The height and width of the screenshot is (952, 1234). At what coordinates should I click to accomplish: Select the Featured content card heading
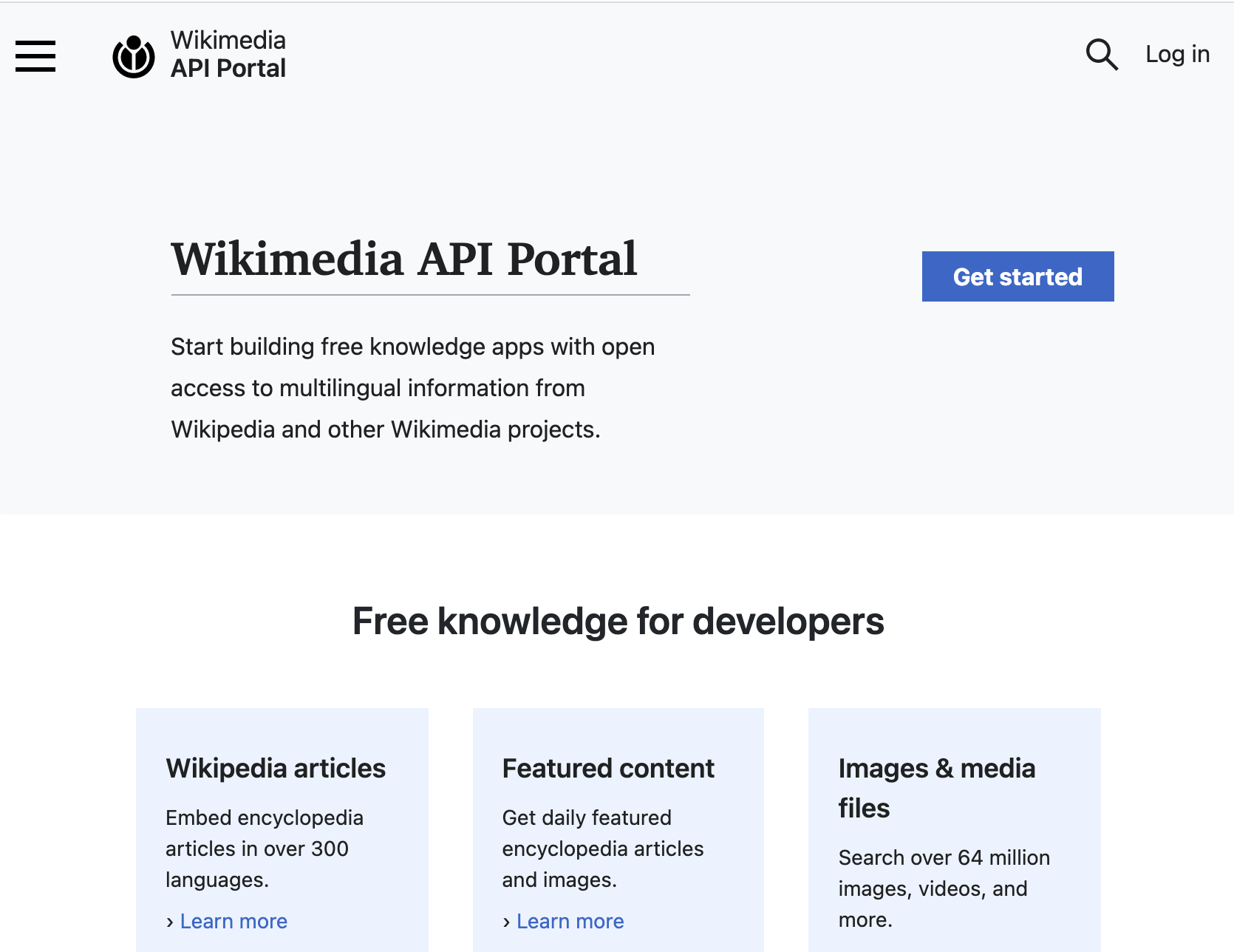pos(608,769)
